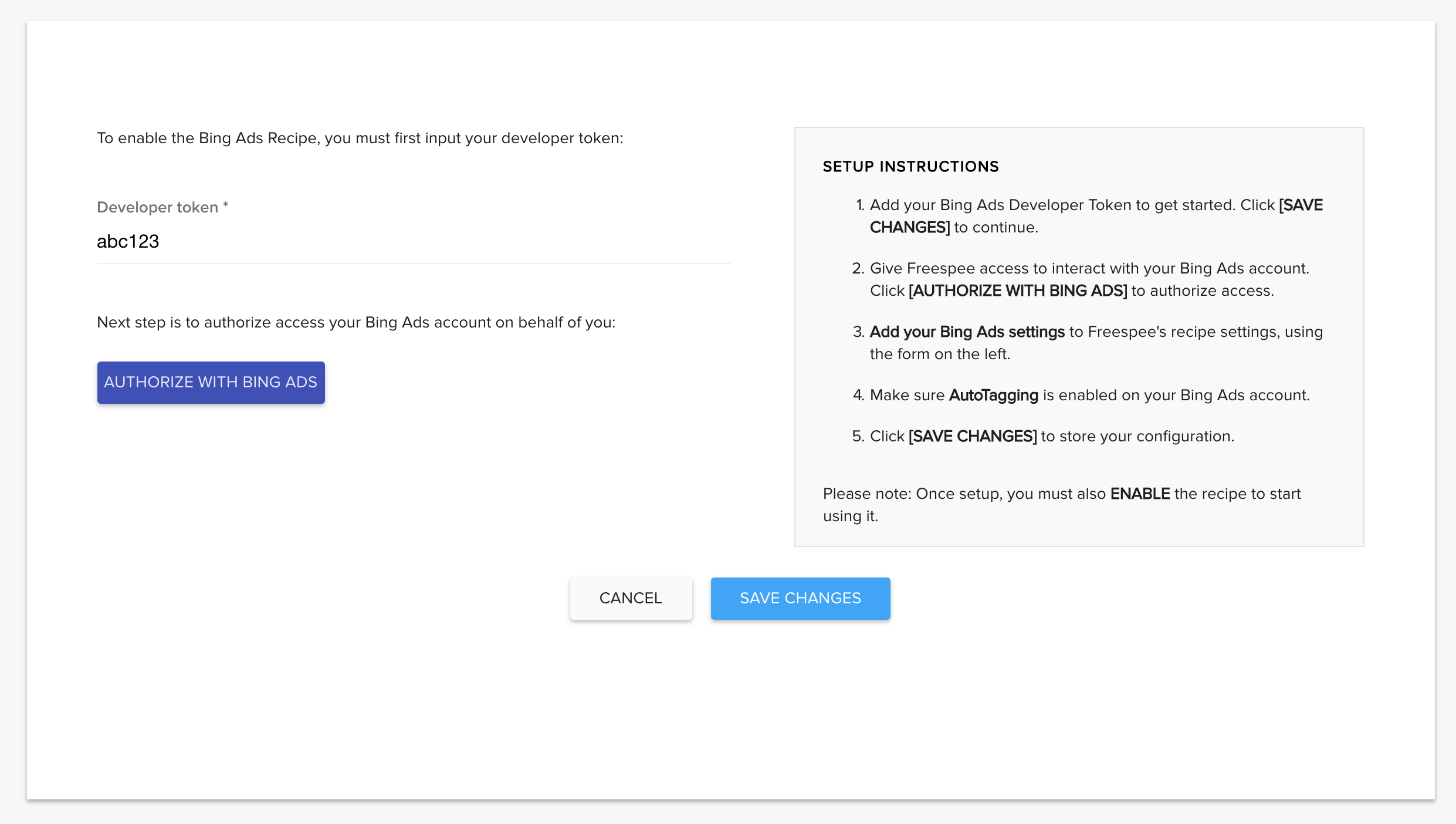
Task: Click 'the form on the left' text in step 3
Action: point(939,354)
